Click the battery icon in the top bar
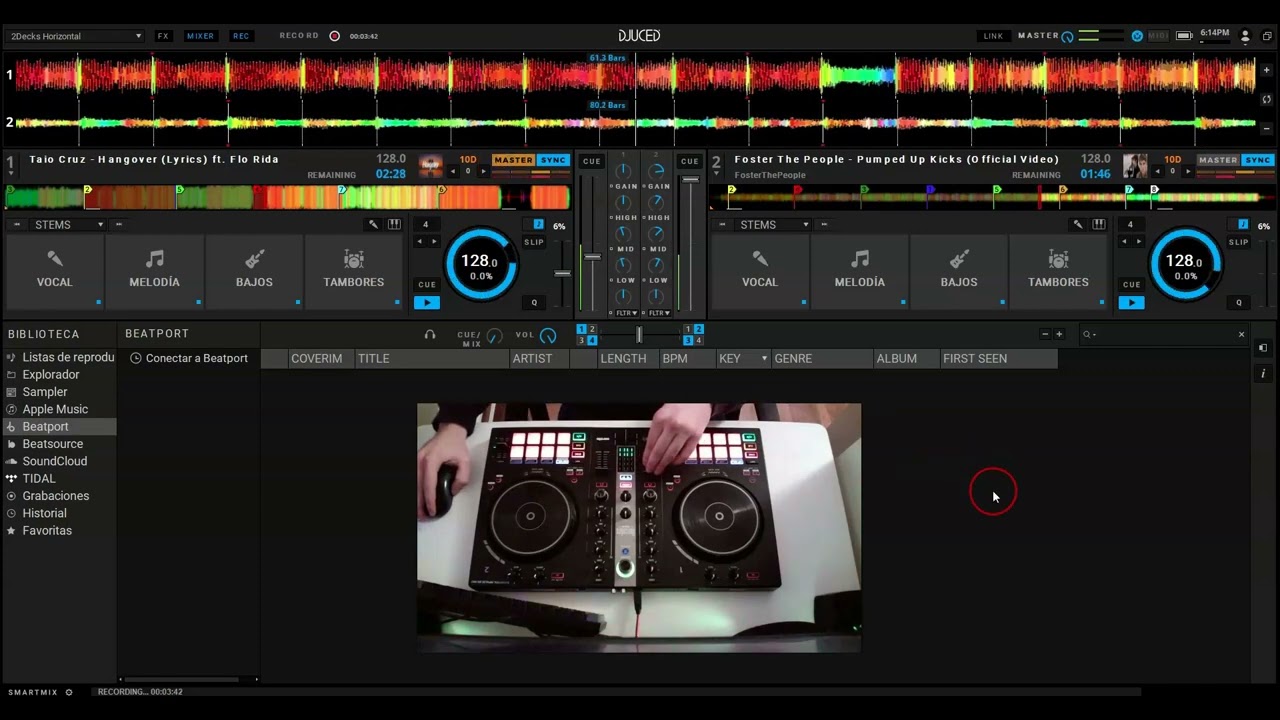The height and width of the screenshot is (720, 1280). coord(1184,36)
